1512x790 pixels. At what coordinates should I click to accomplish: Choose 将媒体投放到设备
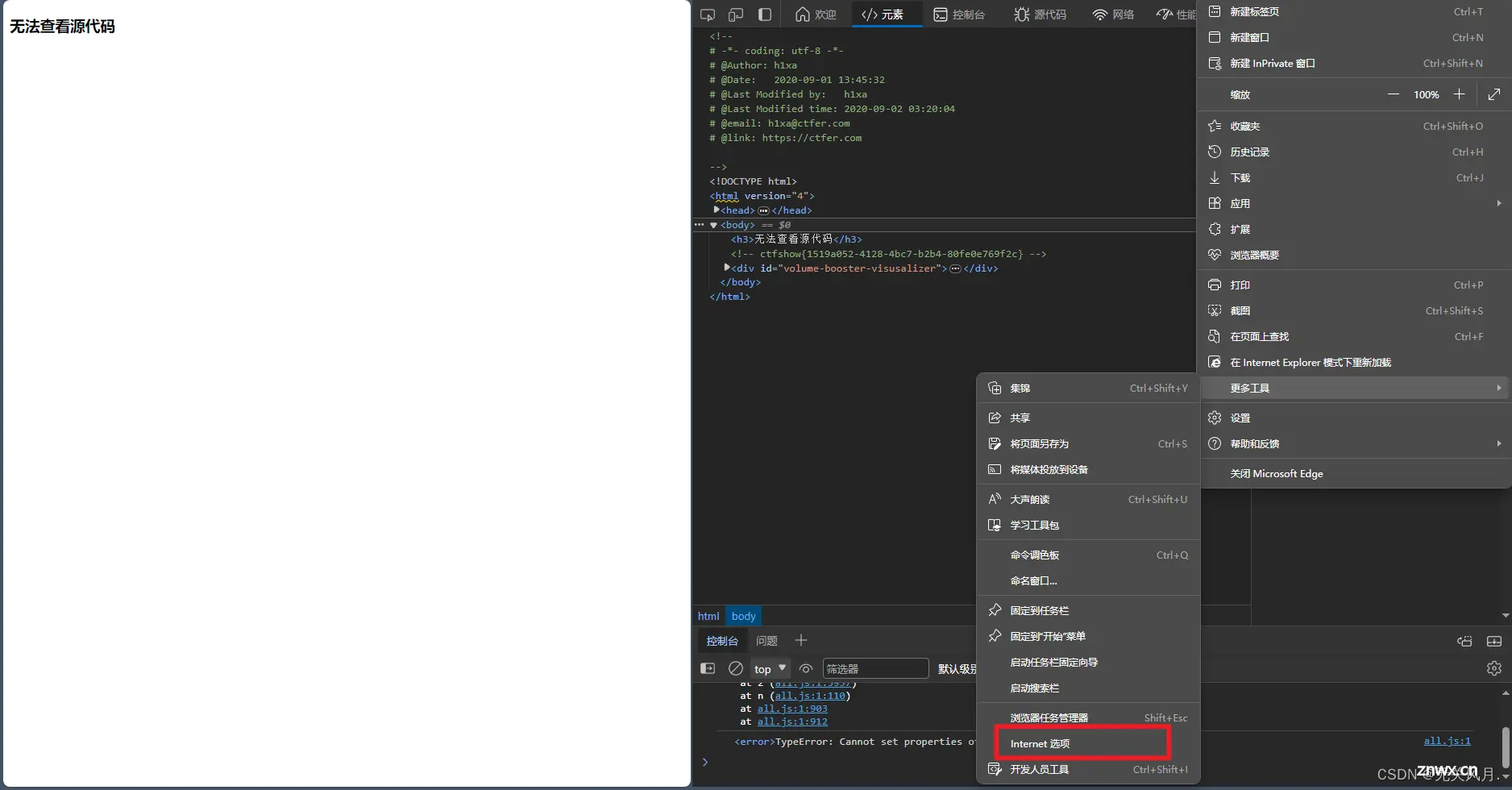point(1088,469)
